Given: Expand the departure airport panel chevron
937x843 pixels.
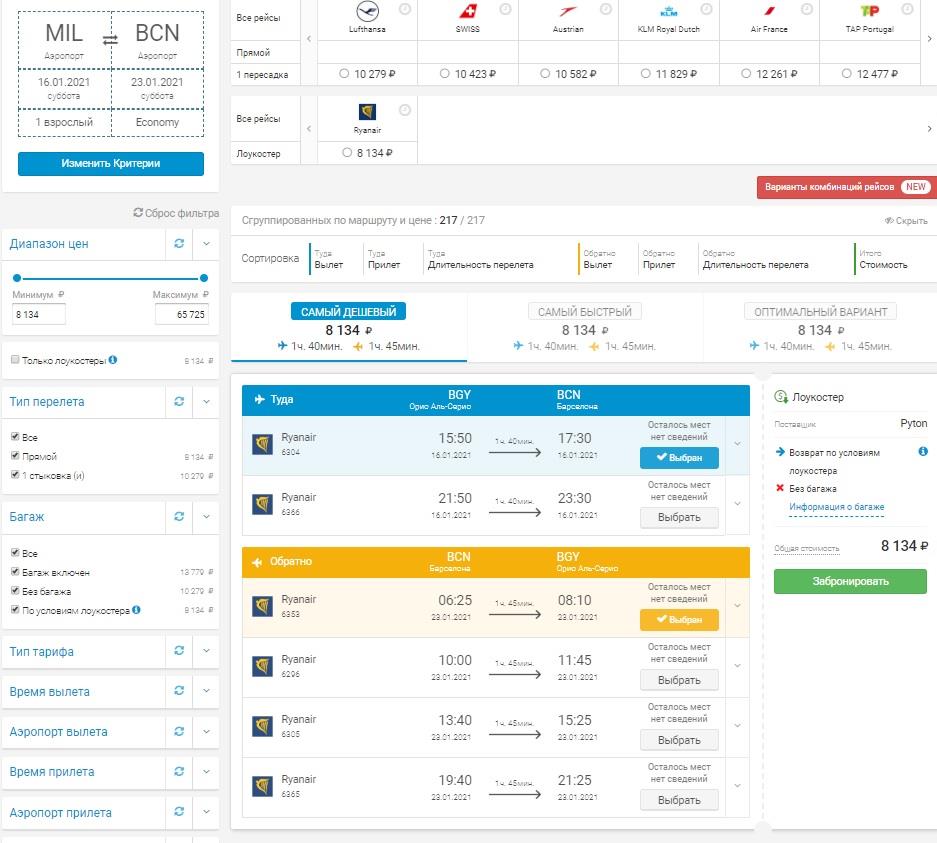Looking at the screenshot, I should [206, 732].
